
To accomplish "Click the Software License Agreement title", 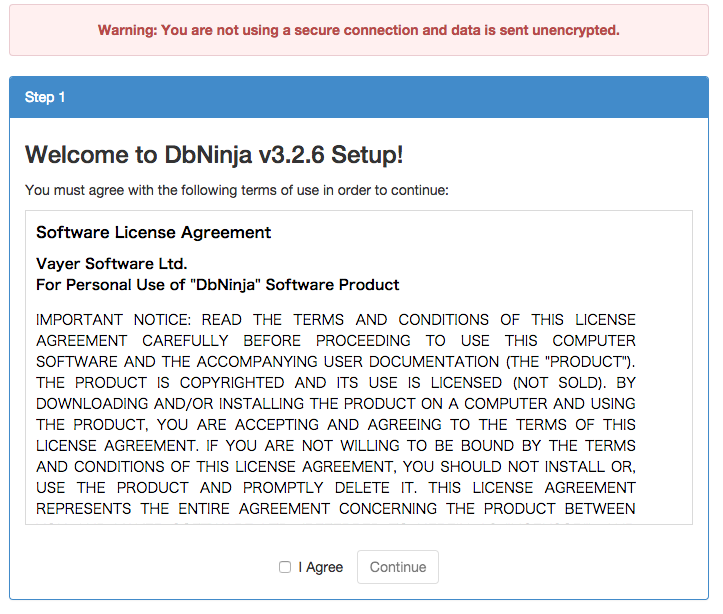I will tap(154, 232).
